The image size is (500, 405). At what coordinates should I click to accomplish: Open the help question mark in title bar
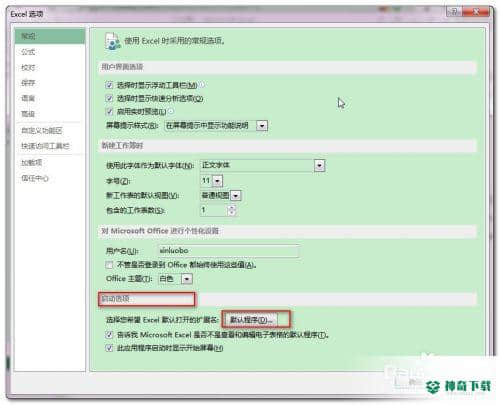coord(454,12)
